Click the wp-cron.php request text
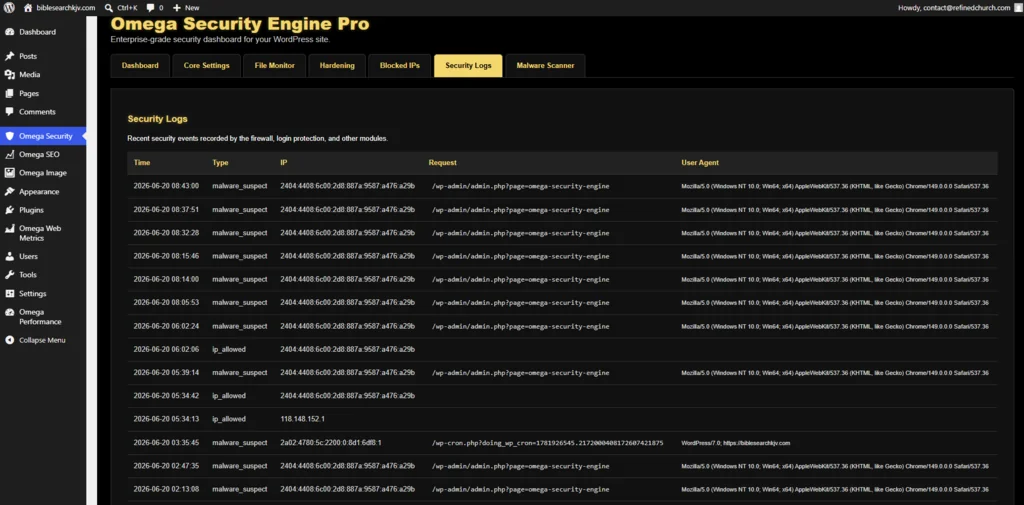 (547, 443)
